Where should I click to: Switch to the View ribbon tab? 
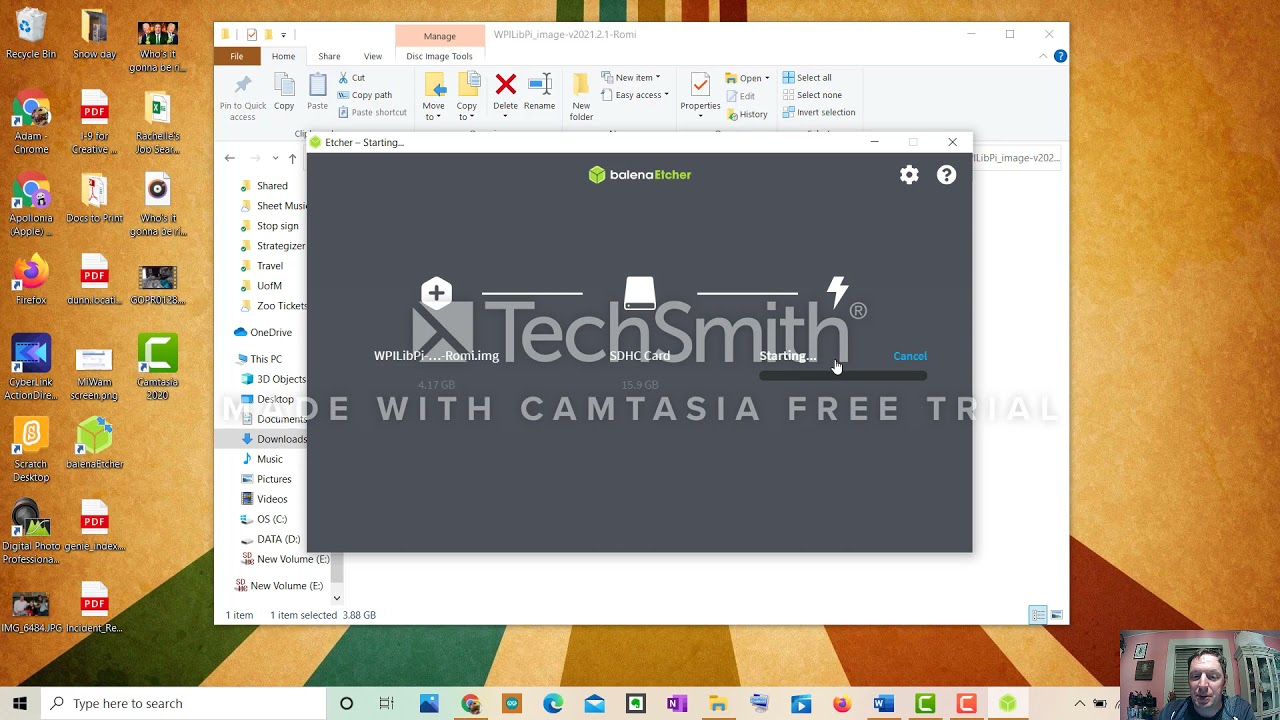pyautogui.click(x=373, y=56)
